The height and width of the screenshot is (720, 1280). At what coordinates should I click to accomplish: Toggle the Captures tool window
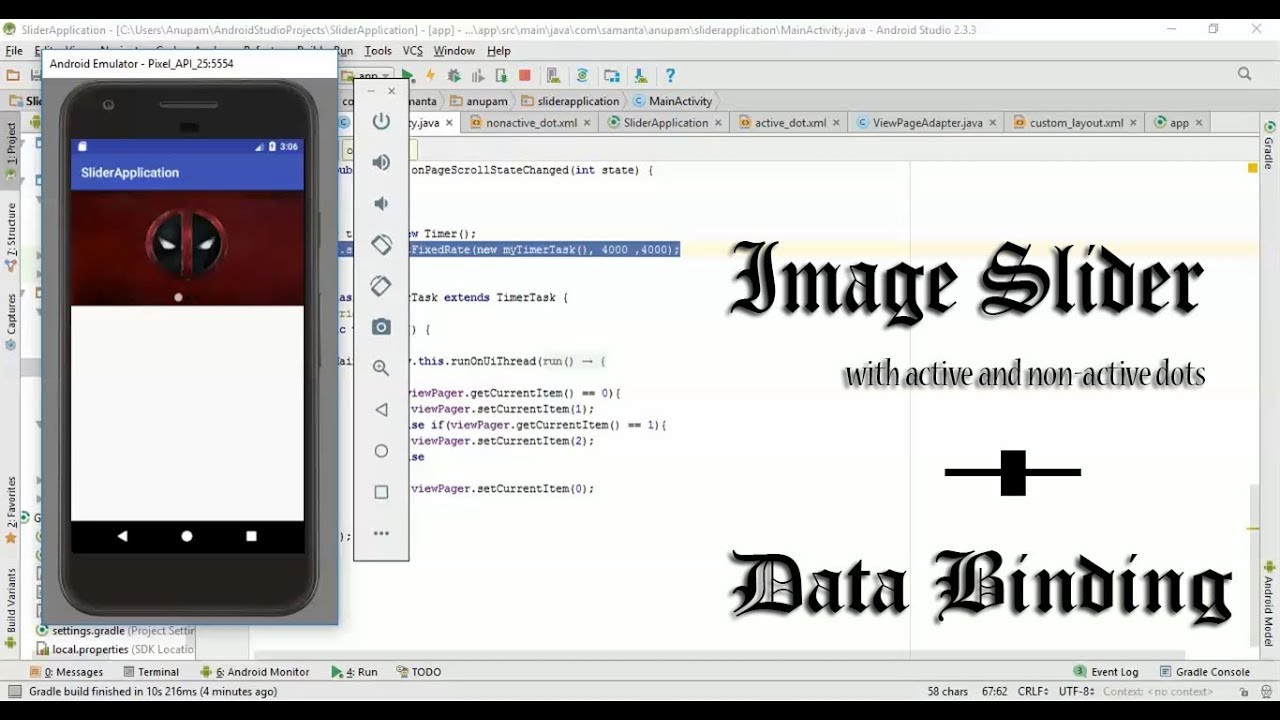pos(11,320)
